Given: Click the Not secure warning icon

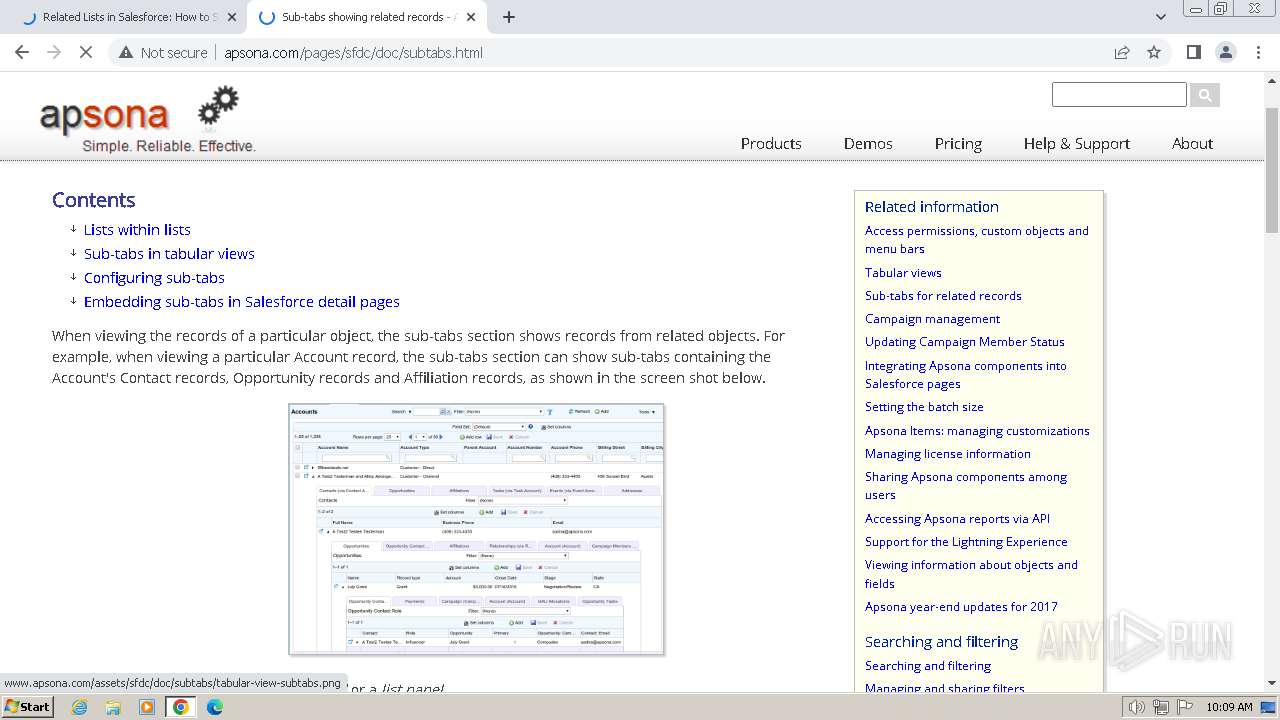Looking at the screenshot, I should (x=126, y=52).
